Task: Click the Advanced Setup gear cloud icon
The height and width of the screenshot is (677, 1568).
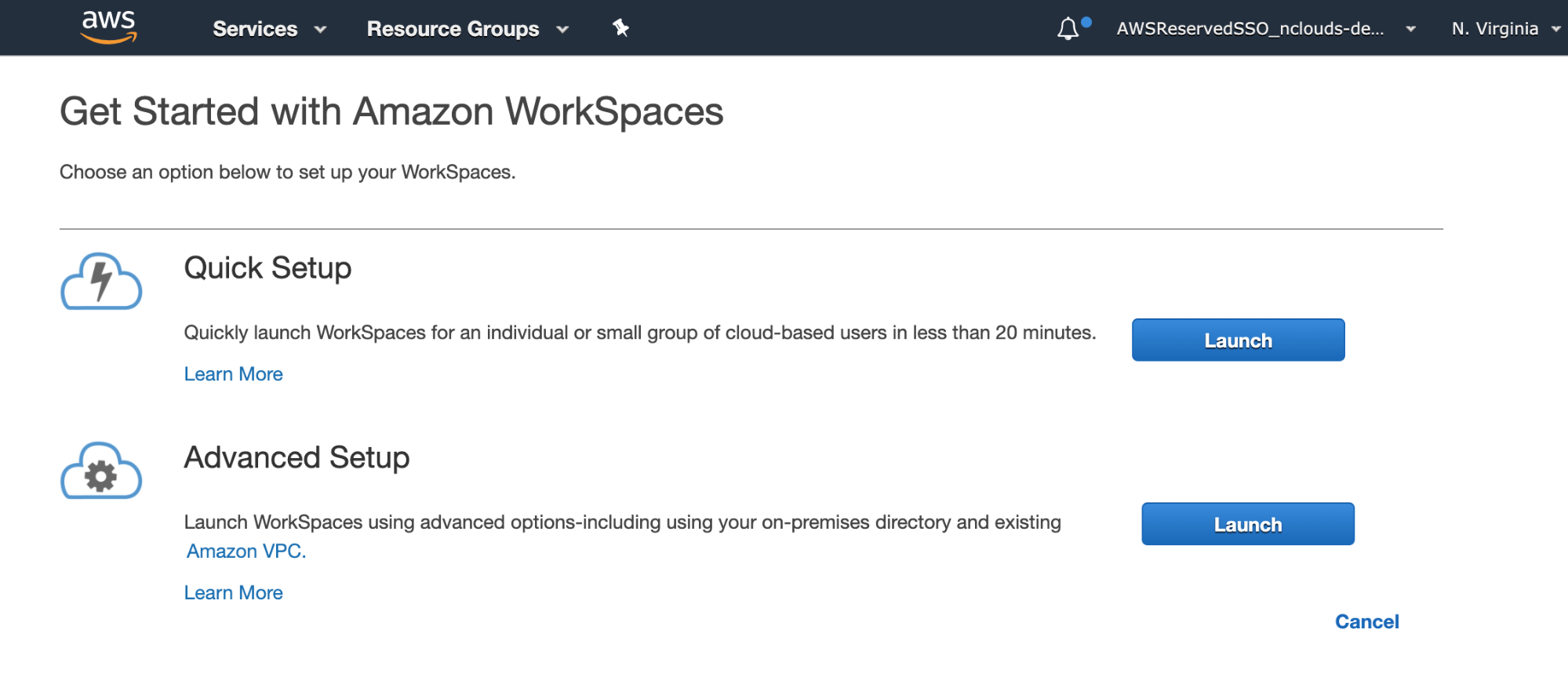Action: [x=101, y=471]
